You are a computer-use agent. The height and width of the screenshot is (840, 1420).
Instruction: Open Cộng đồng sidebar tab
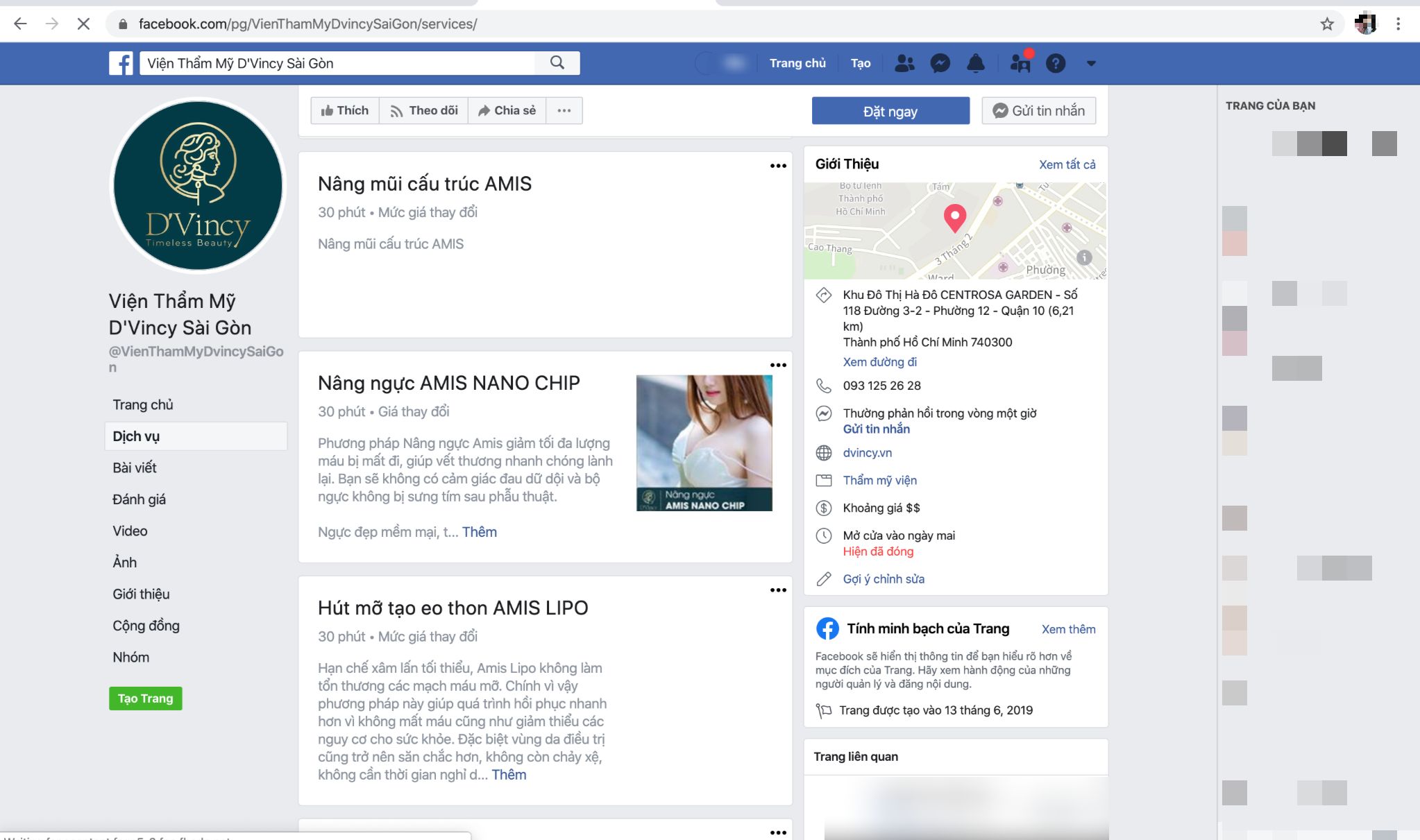coord(146,626)
